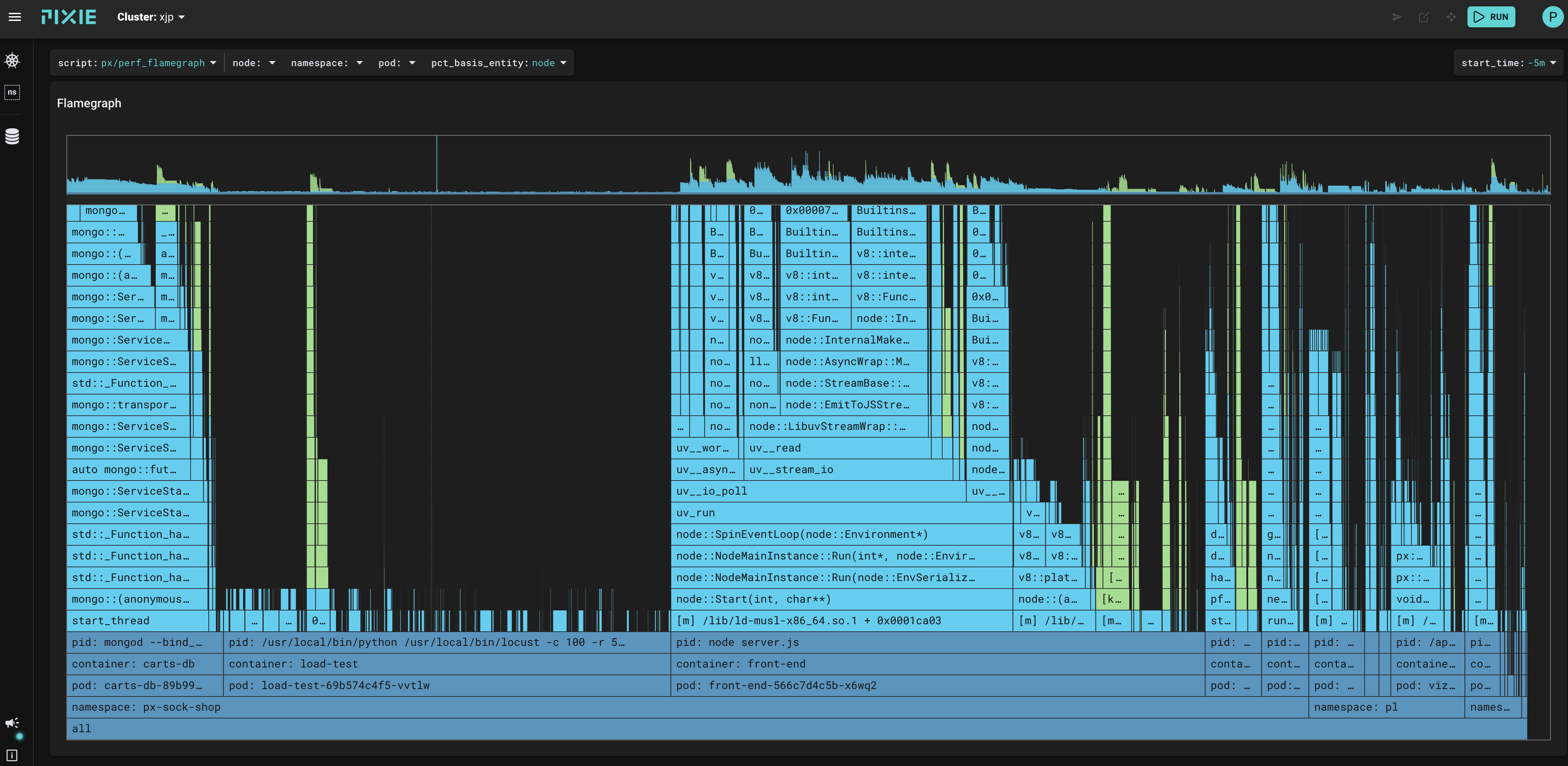Click the move widgets icon beside RUN
The image size is (1568, 766).
click(1451, 17)
